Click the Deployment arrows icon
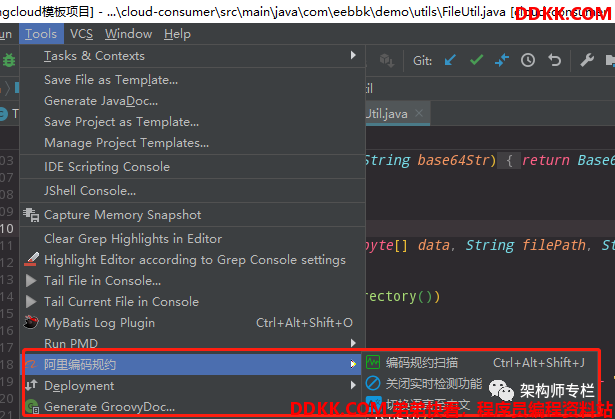Image resolution: width=615 pixels, height=419 pixels. pos(31,385)
